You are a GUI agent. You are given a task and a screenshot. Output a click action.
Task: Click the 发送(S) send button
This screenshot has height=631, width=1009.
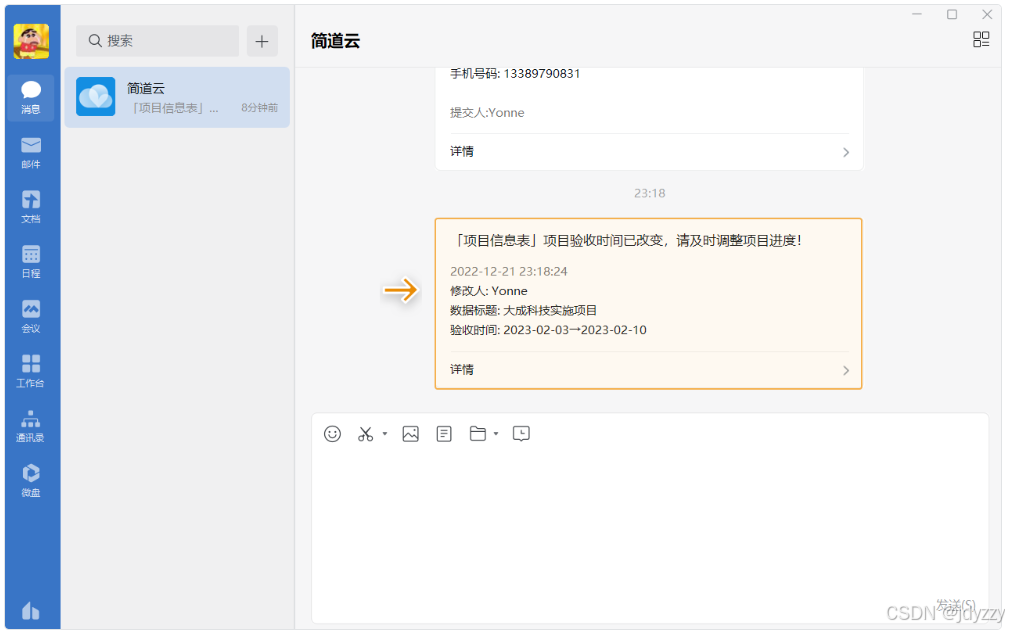[956, 605]
